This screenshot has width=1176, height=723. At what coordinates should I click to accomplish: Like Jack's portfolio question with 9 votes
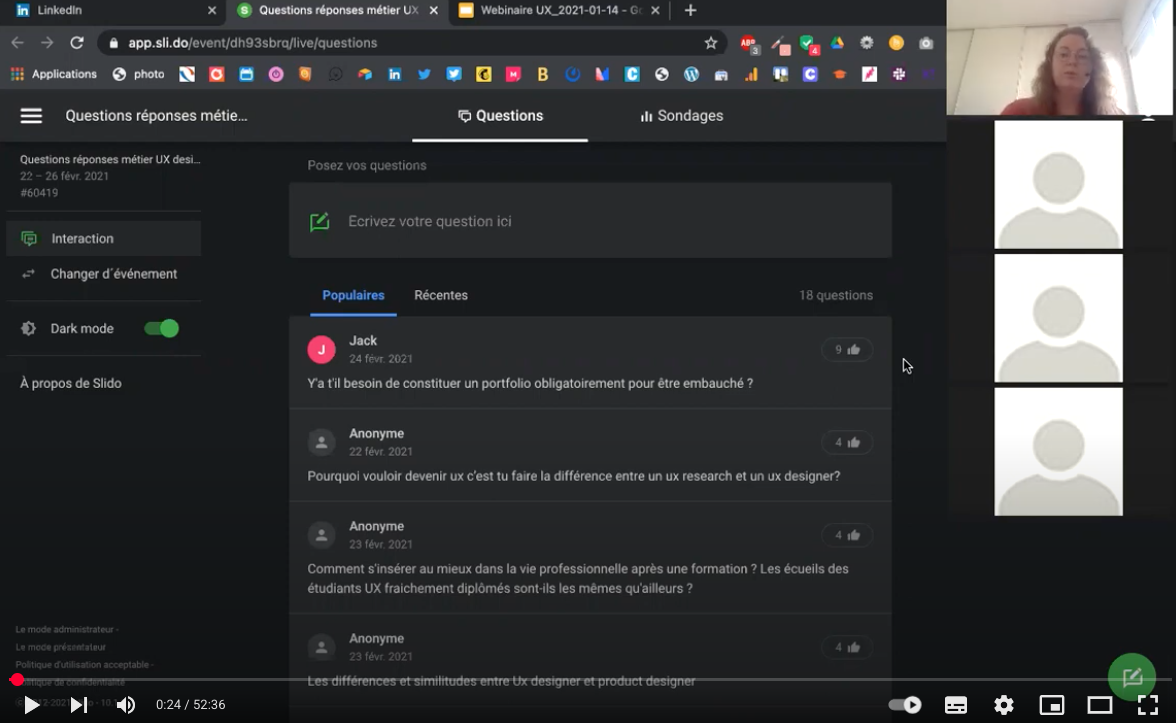pyautogui.click(x=847, y=350)
